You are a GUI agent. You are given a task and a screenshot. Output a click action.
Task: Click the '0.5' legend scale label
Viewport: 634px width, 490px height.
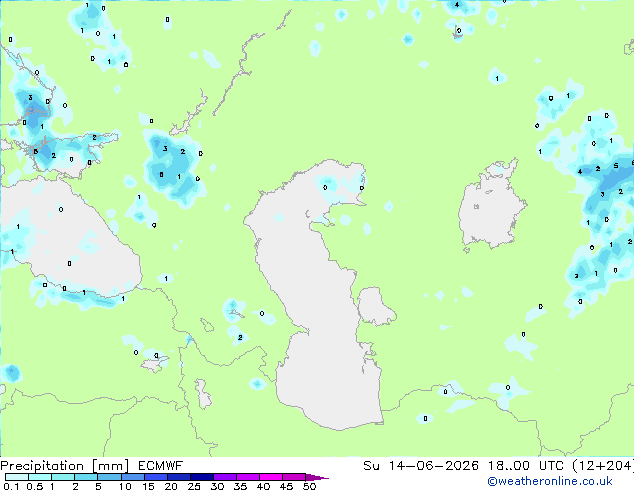click(x=35, y=486)
